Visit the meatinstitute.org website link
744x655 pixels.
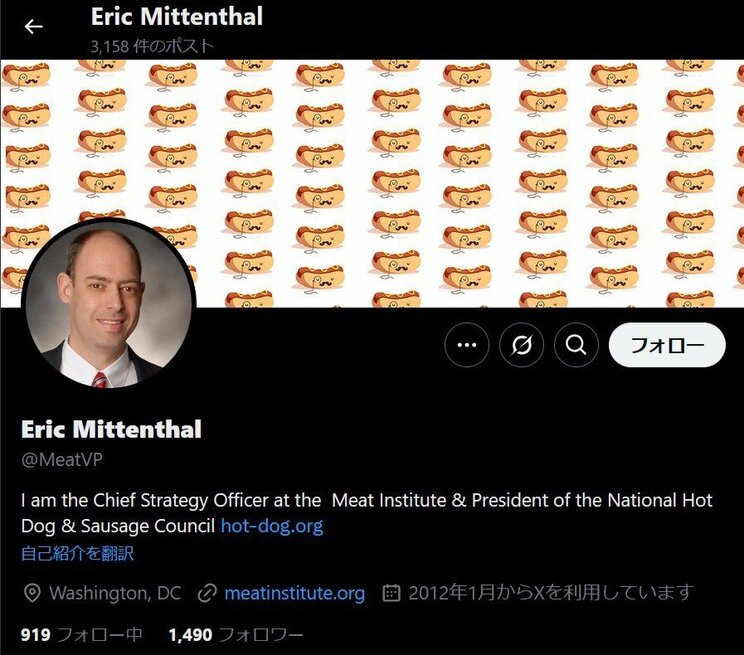click(x=294, y=593)
